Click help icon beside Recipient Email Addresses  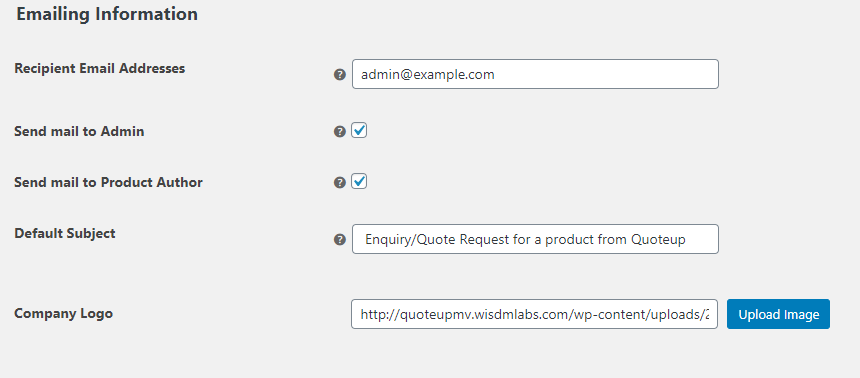[340, 75]
